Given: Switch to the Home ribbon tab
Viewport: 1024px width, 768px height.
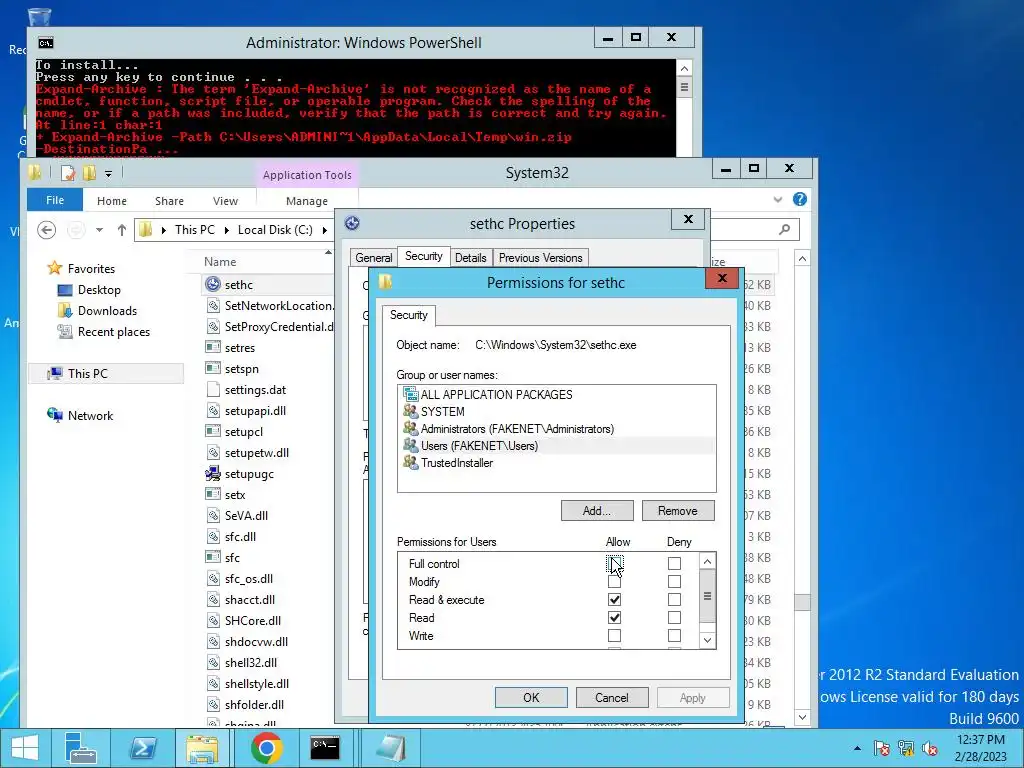Looking at the screenshot, I should click(112, 201).
